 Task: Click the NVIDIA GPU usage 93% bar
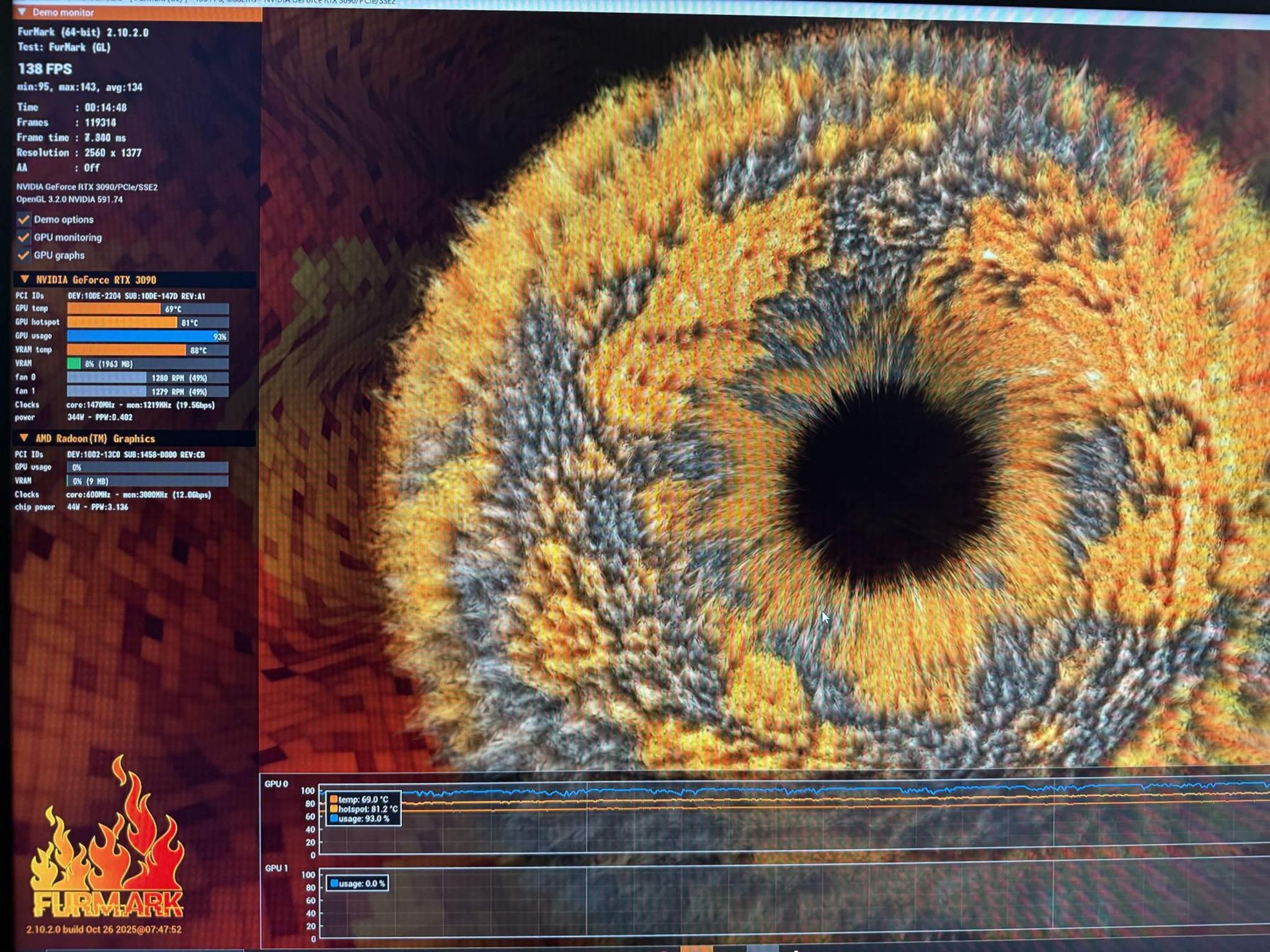click(148, 336)
